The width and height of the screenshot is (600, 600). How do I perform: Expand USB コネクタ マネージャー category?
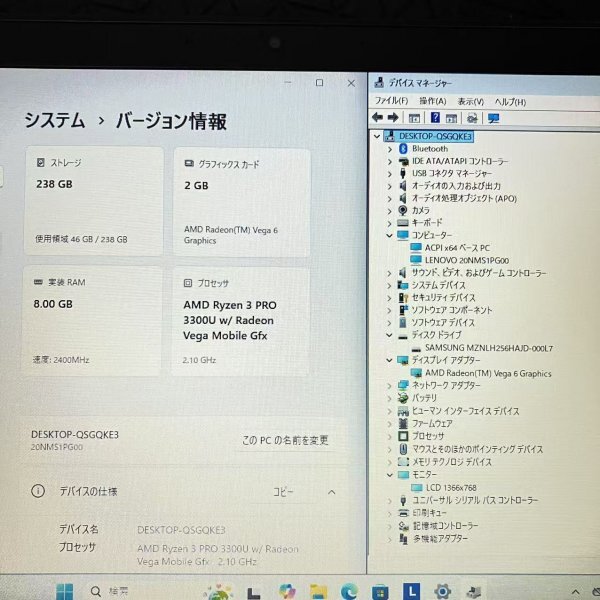click(x=390, y=174)
